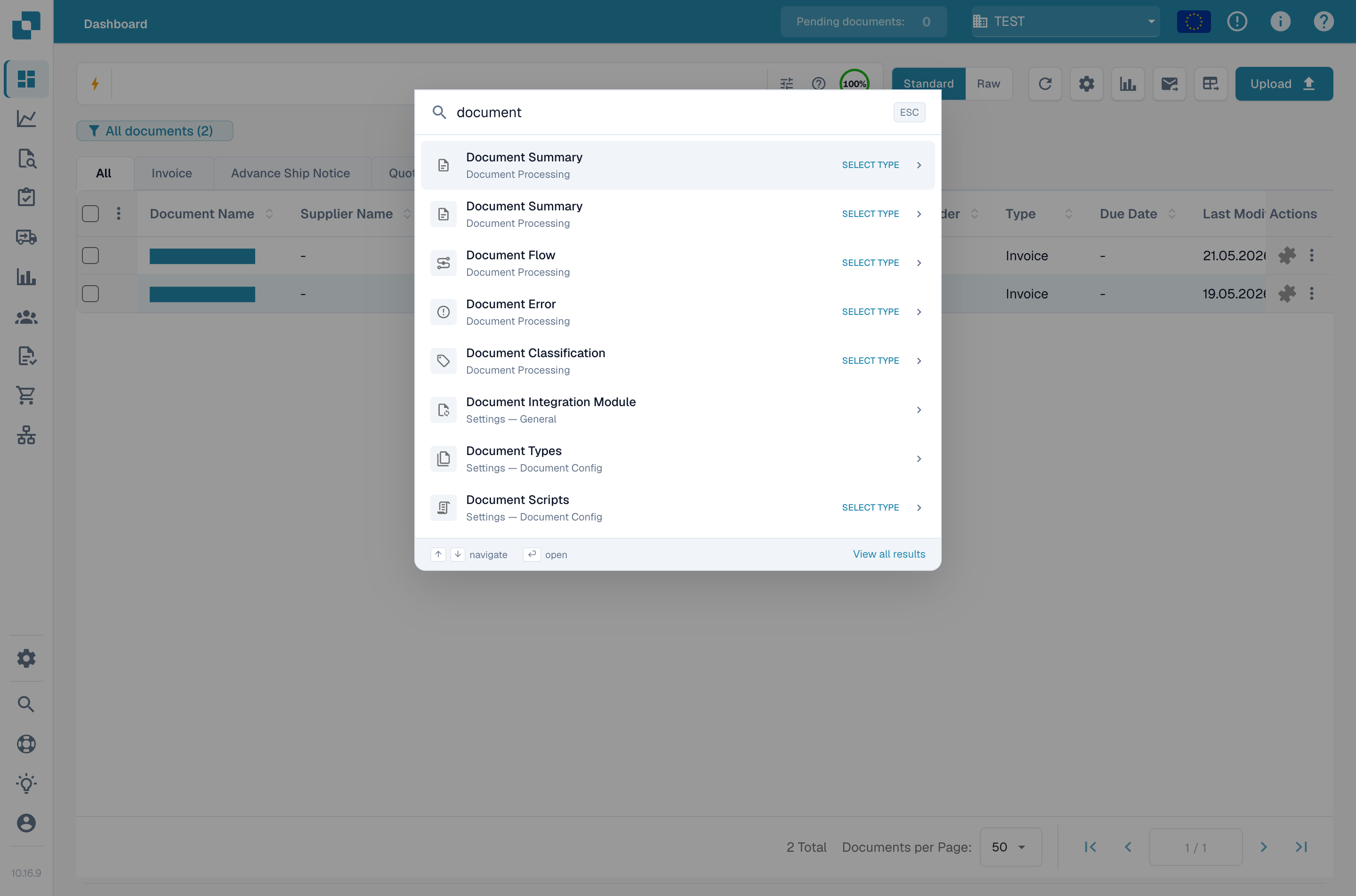Open the shopping cart sidebar icon
Image resolution: width=1356 pixels, height=896 pixels.
coord(26,395)
